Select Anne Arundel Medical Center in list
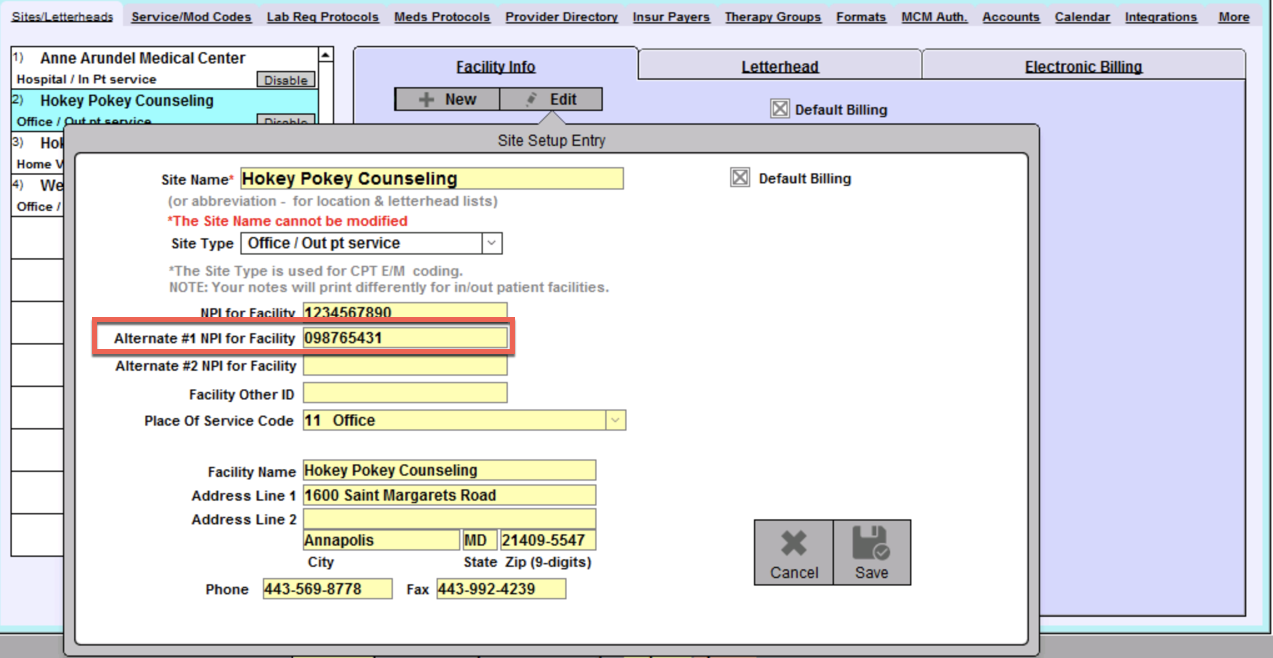 [142, 59]
